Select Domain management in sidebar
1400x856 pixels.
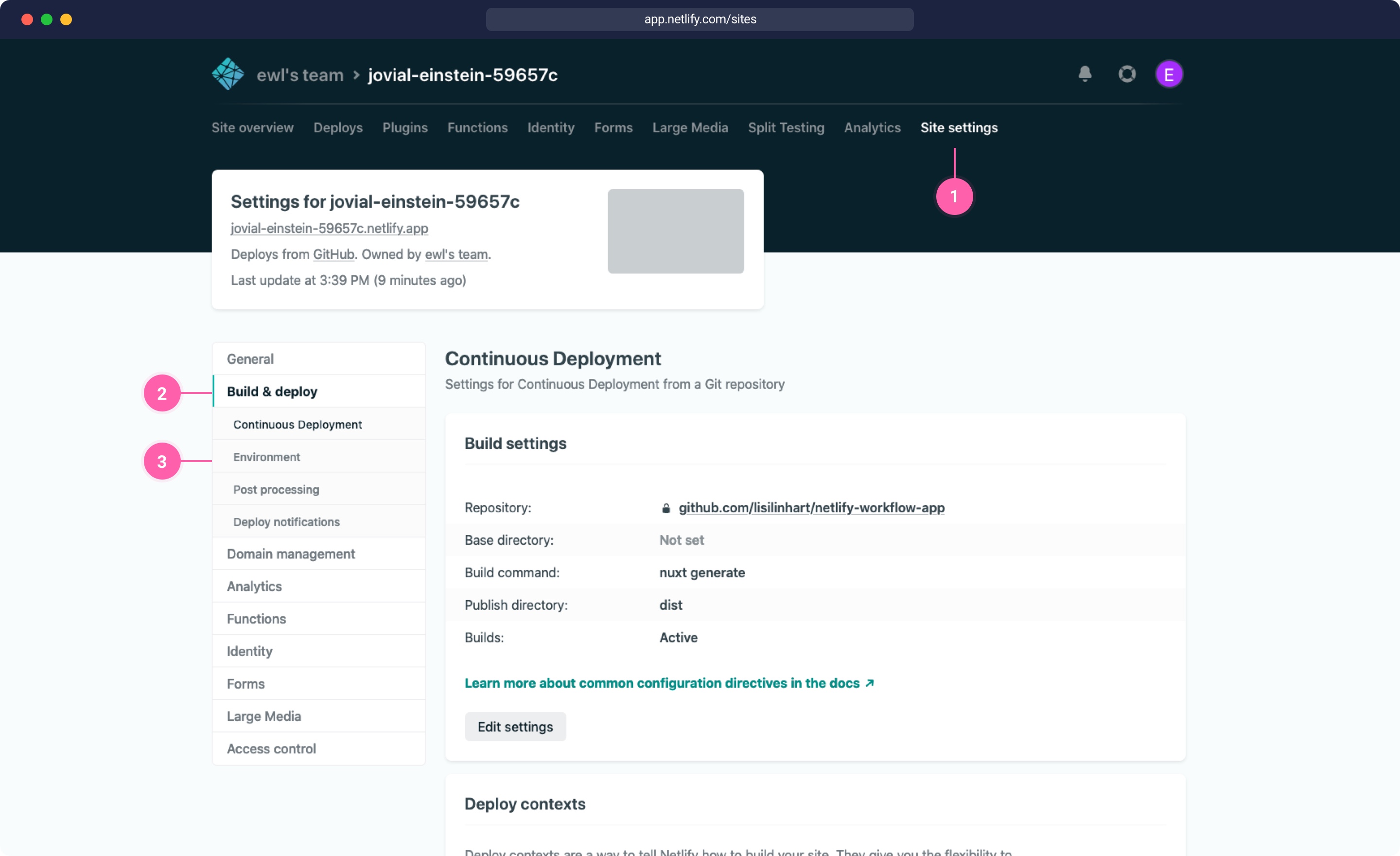point(319,553)
